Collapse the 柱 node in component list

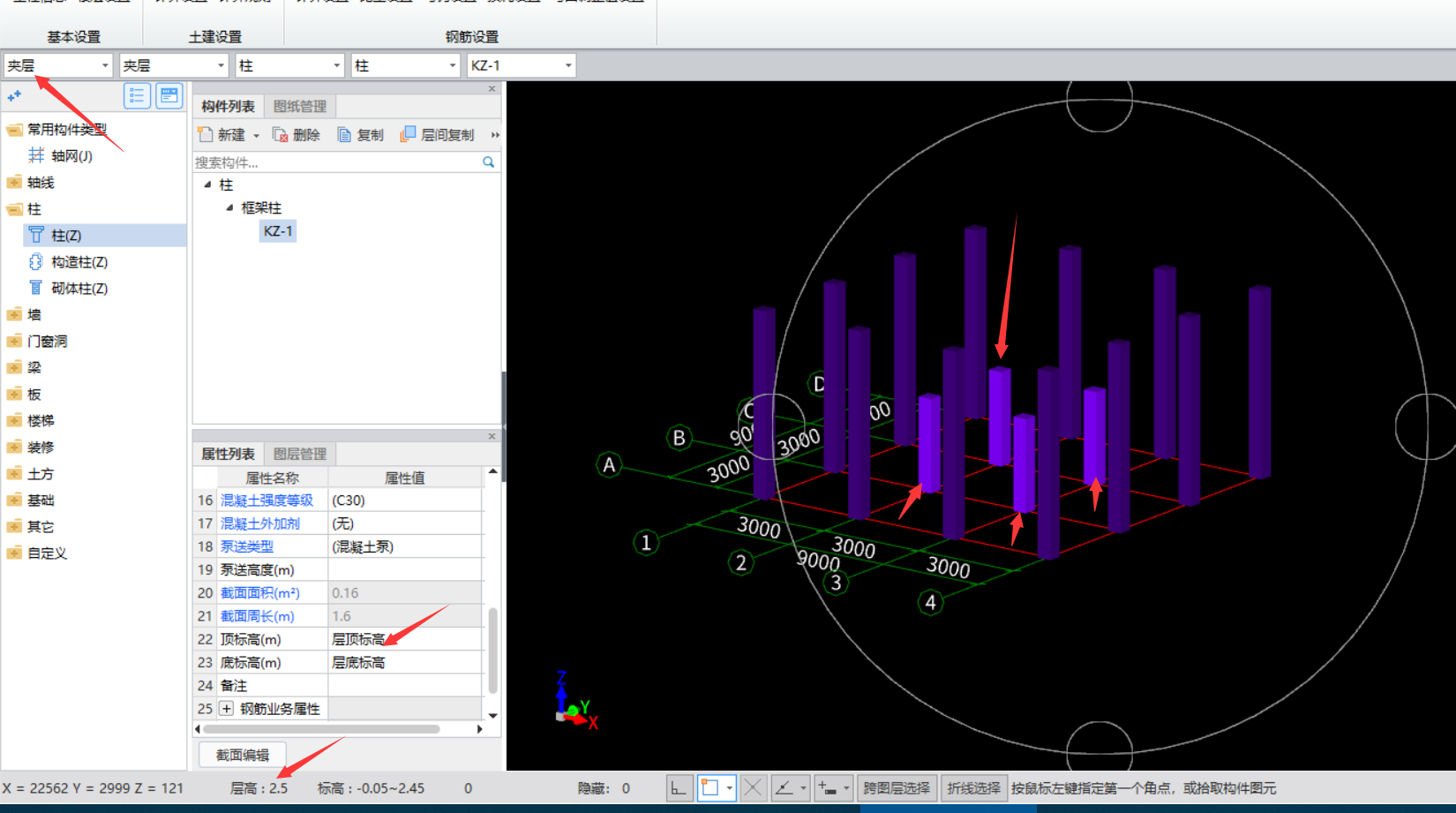pyautogui.click(x=208, y=184)
